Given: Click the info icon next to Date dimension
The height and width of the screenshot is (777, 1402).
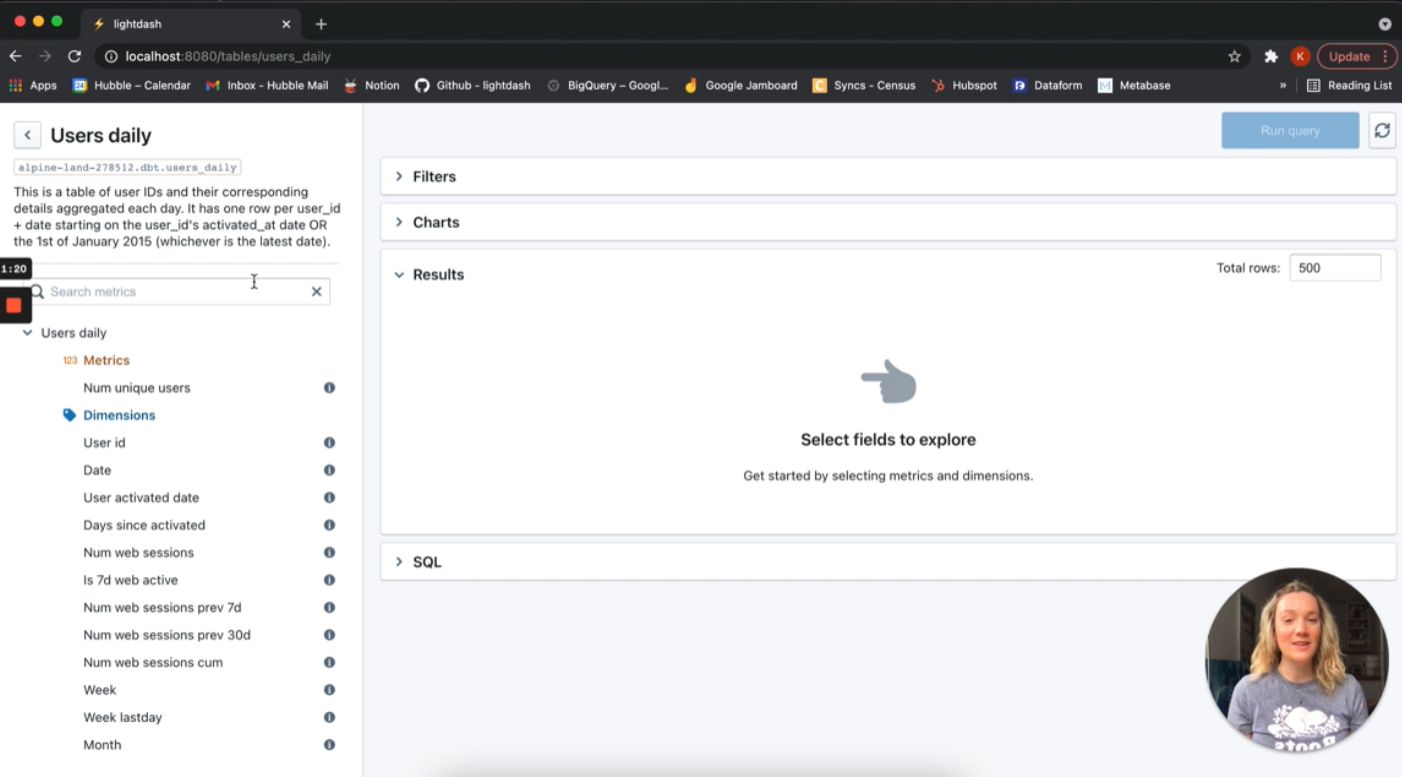Looking at the screenshot, I should (329, 470).
